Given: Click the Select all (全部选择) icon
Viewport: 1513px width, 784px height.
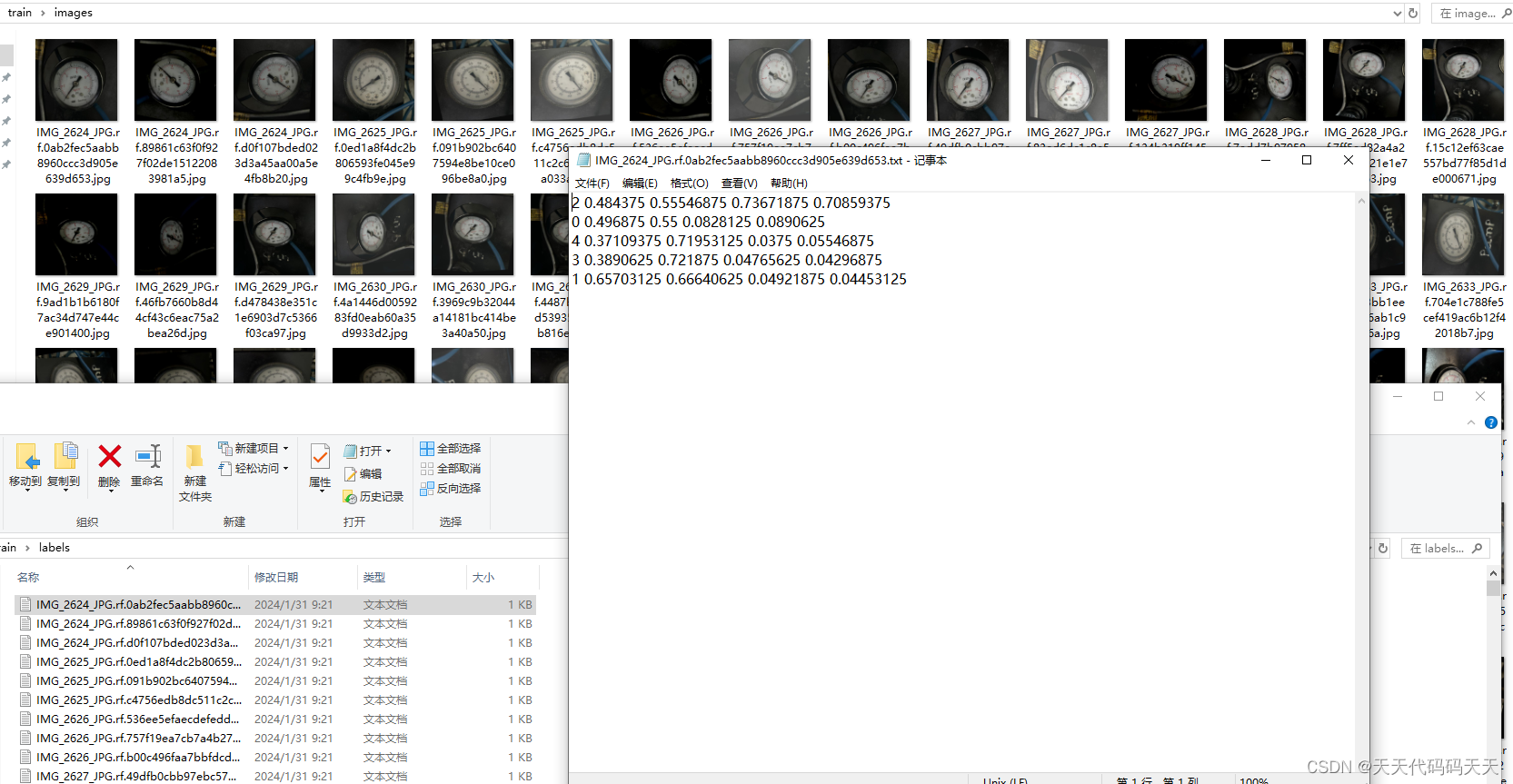Looking at the screenshot, I should (x=427, y=449).
